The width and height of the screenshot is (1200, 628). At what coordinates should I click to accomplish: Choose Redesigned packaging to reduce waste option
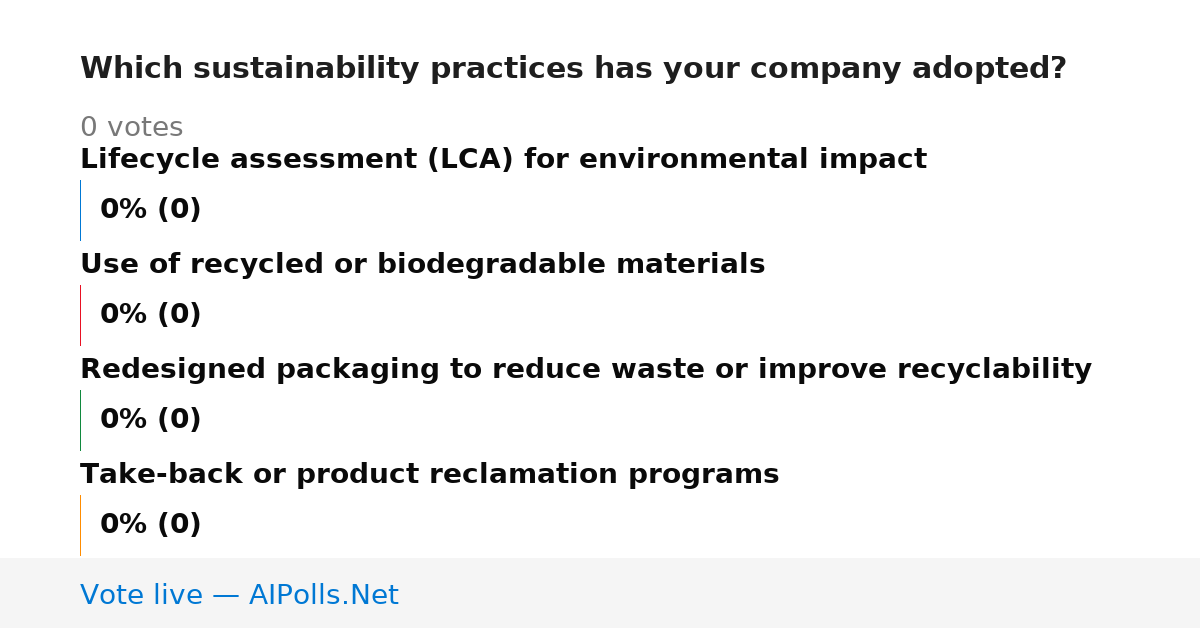(x=586, y=370)
